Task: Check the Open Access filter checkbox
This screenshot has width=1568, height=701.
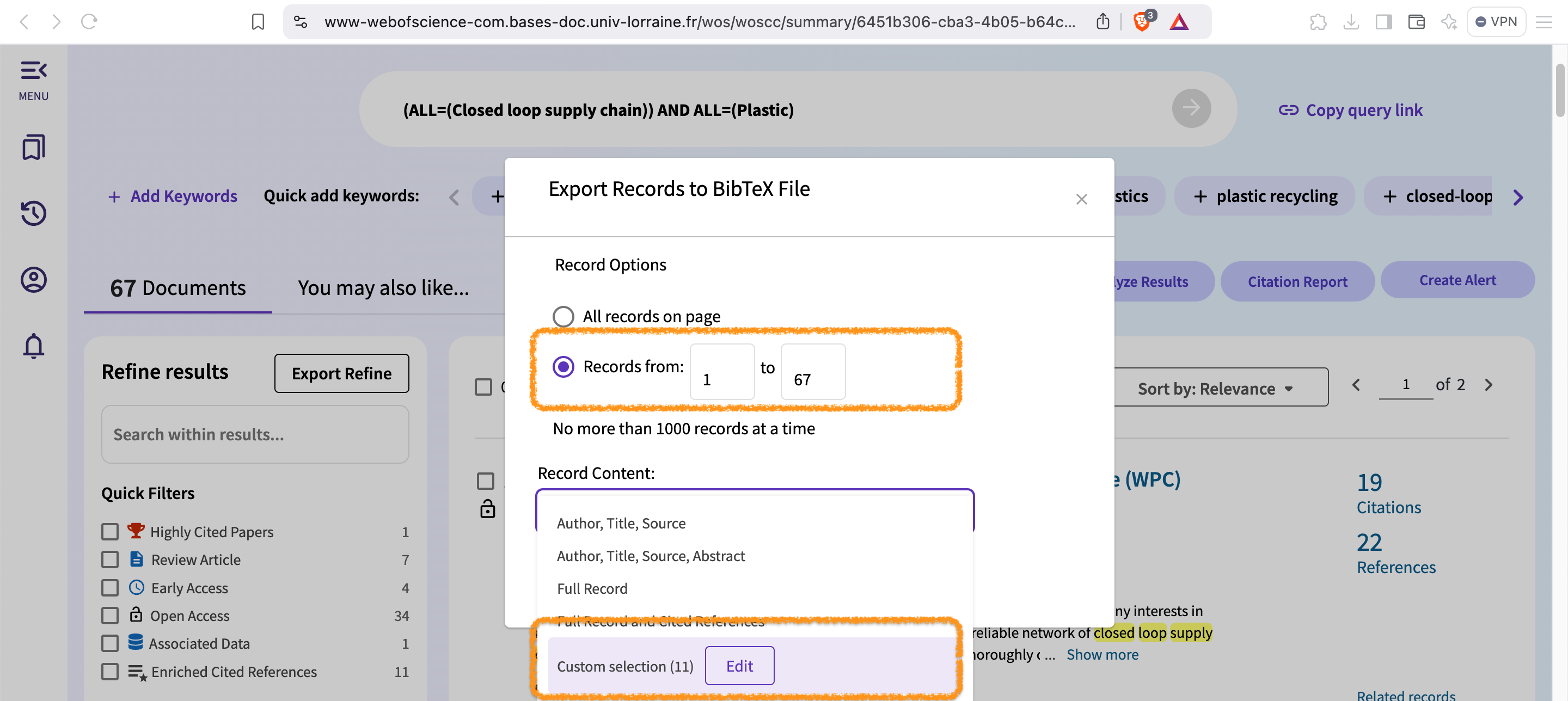Action: (109, 615)
